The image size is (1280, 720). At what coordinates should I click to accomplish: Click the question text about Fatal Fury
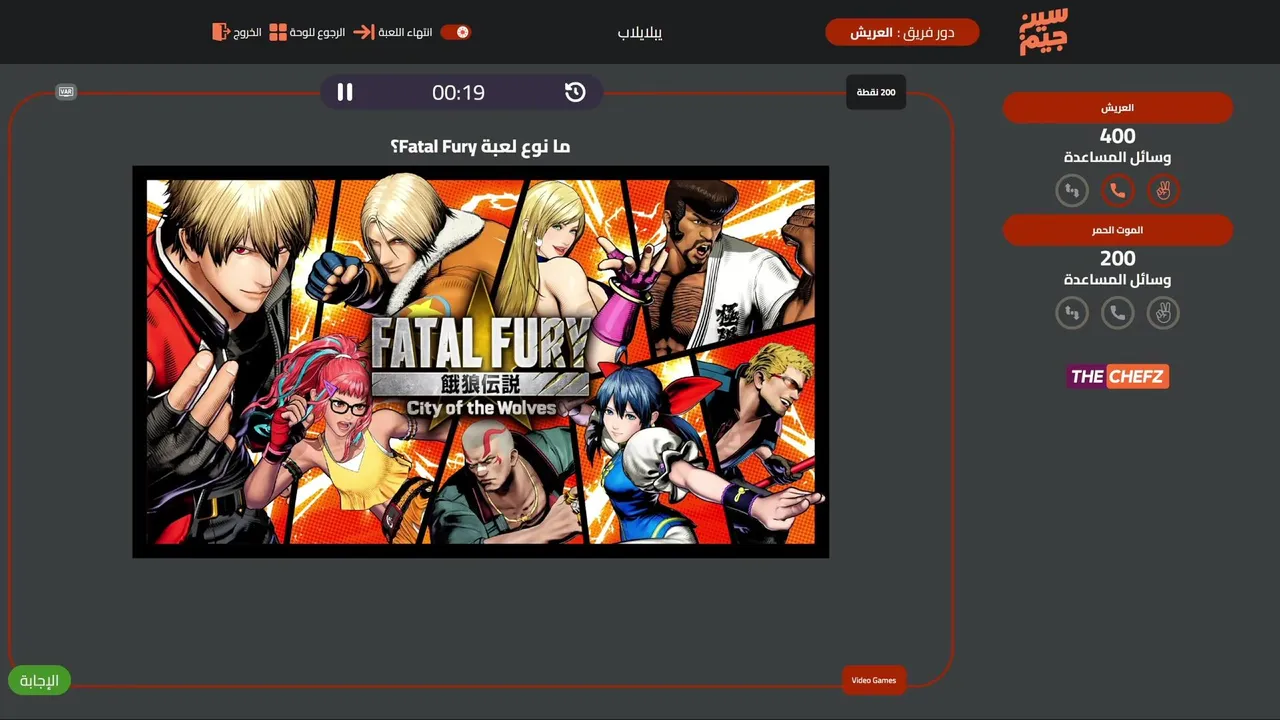tap(480, 146)
